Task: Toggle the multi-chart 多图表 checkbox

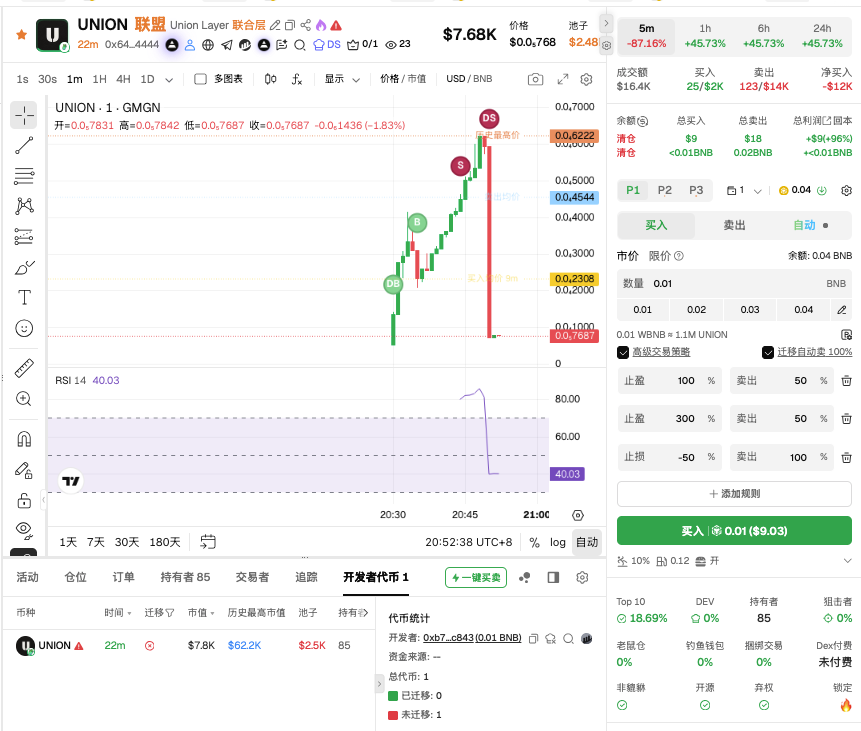Action: pos(200,79)
